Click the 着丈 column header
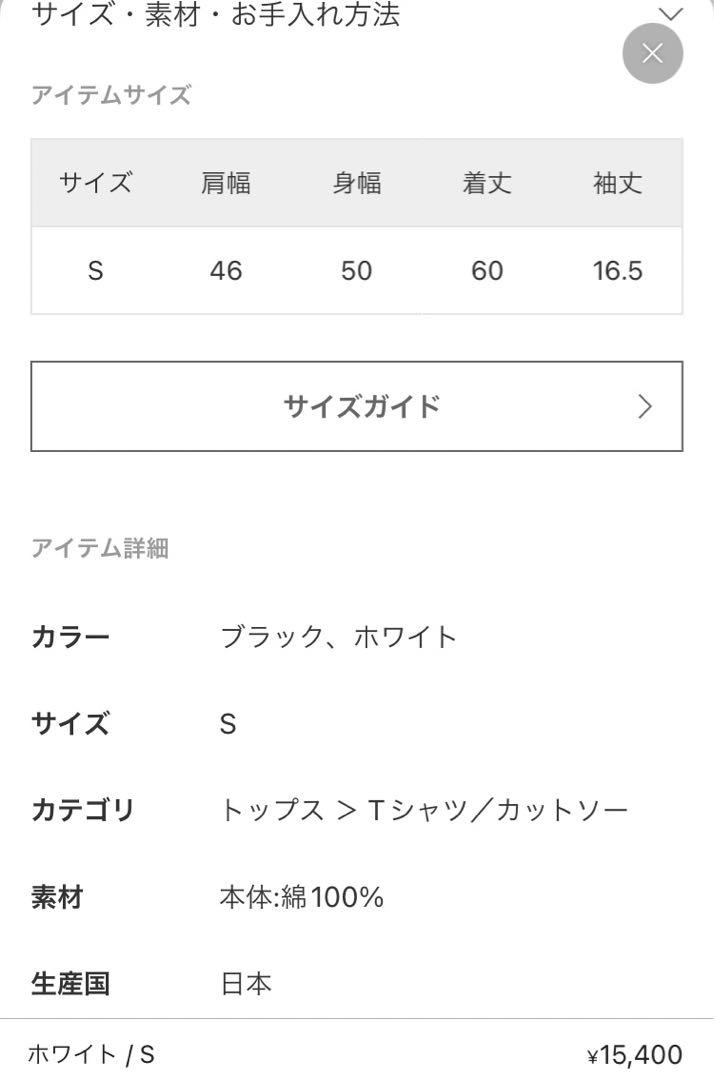This screenshot has width=714, height=1080. pyautogui.click(x=487, y=183)
